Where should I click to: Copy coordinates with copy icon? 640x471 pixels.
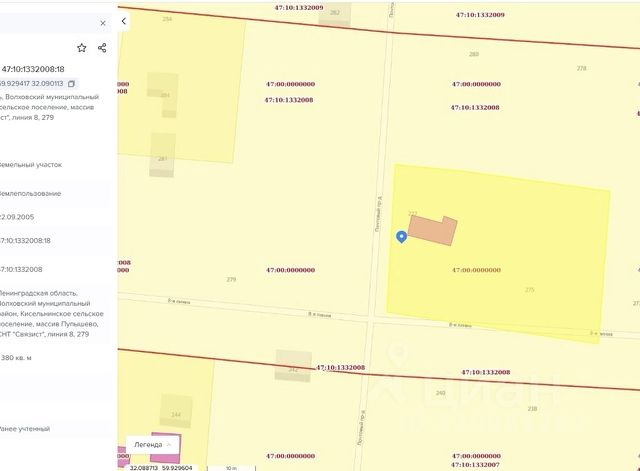[71, 84]
